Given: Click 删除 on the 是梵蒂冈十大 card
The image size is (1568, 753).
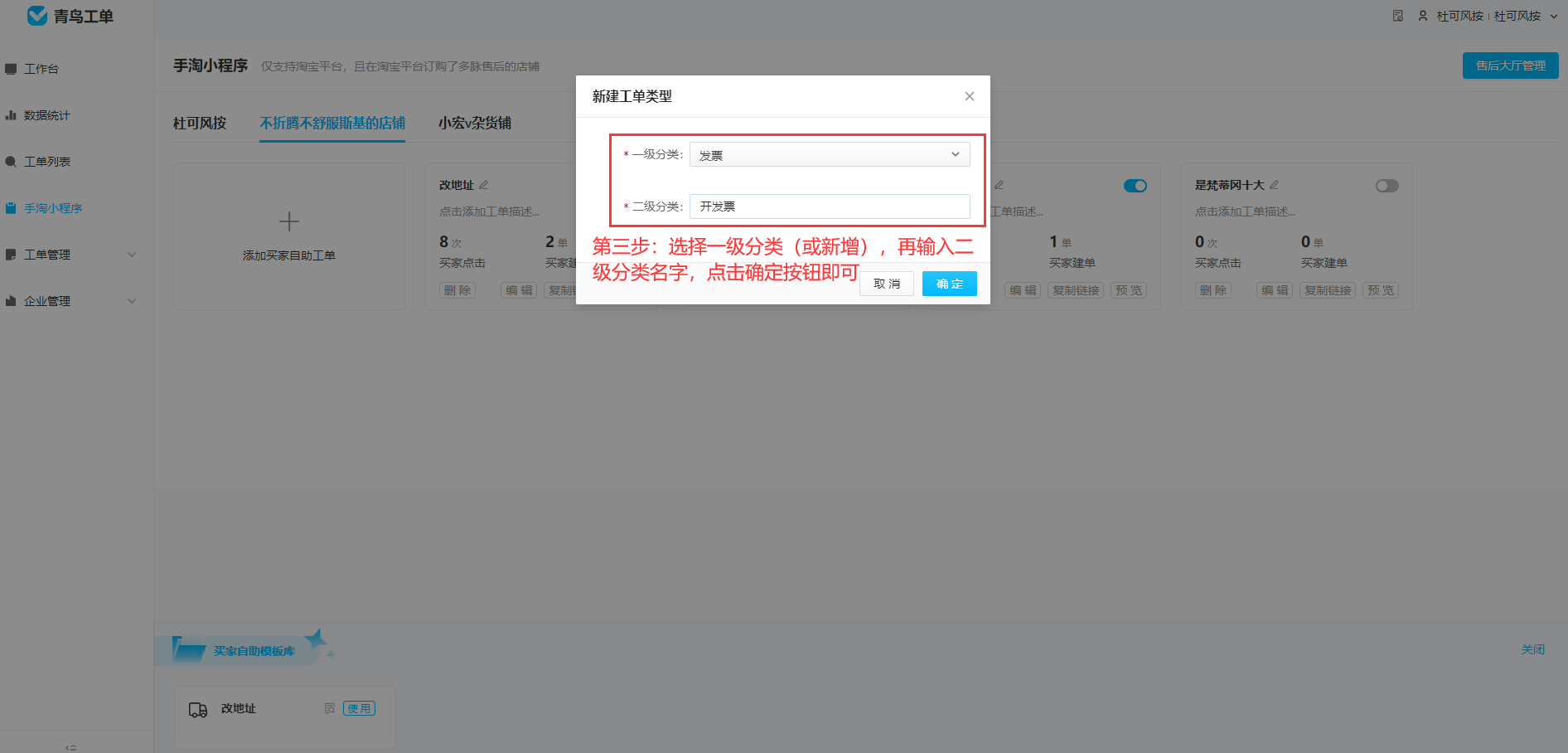Looking at the screenshot, I should coord(1213,290).
